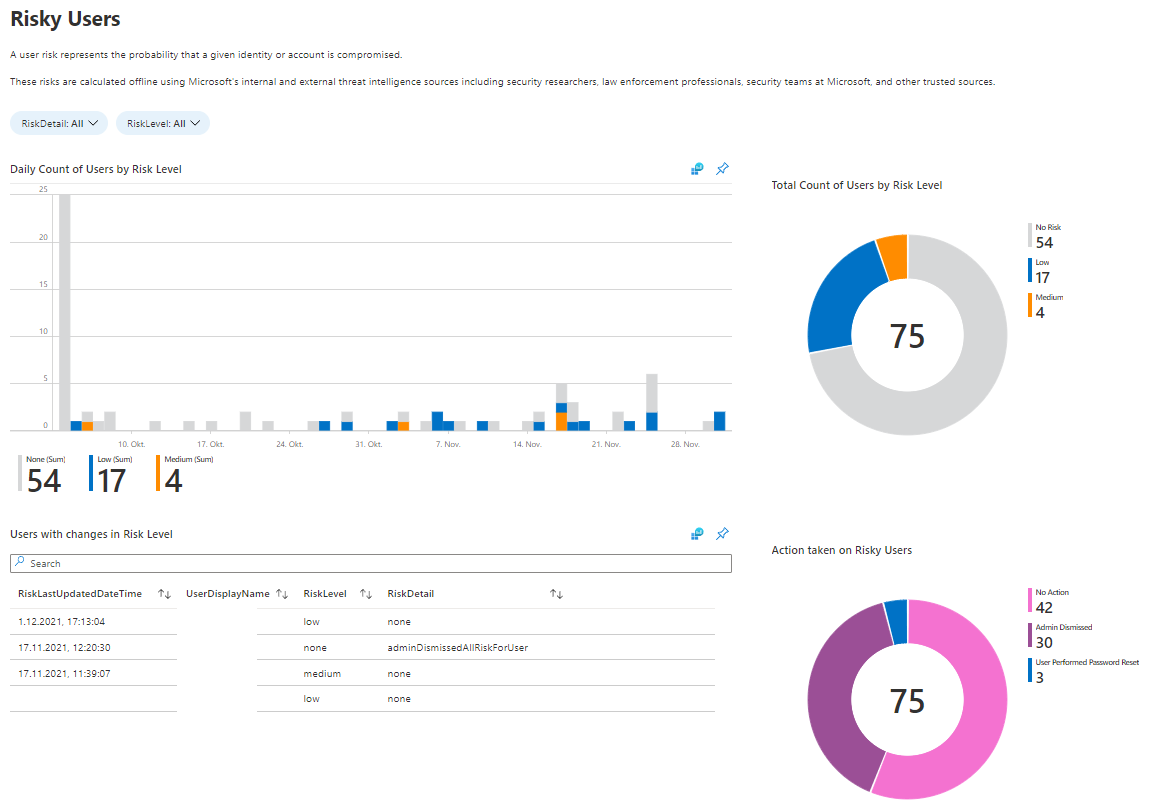
Task: Sort by RiskLevel arrows
Action: coord(366,594)
